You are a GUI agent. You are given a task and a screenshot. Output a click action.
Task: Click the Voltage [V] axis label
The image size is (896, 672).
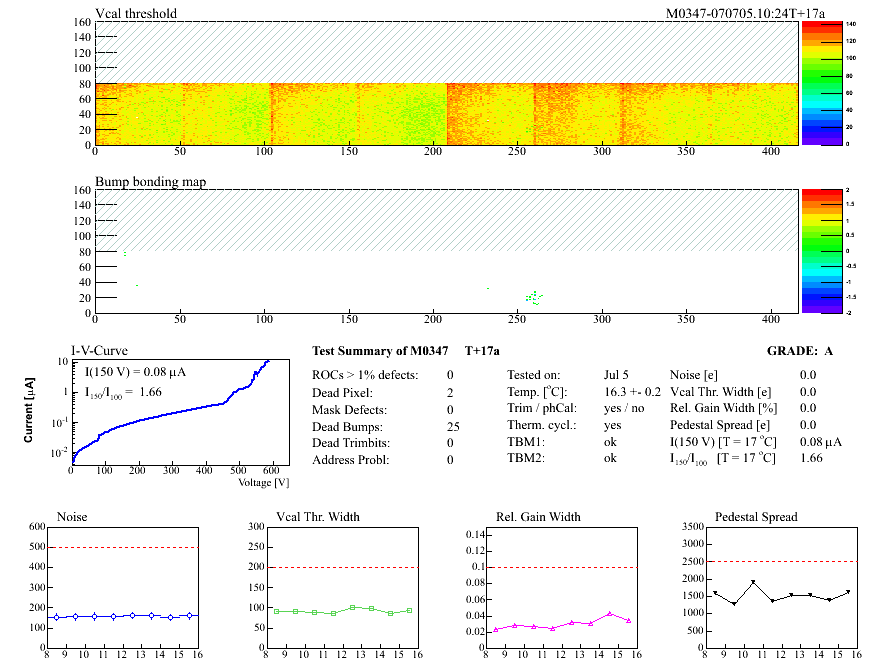(263, 483)
